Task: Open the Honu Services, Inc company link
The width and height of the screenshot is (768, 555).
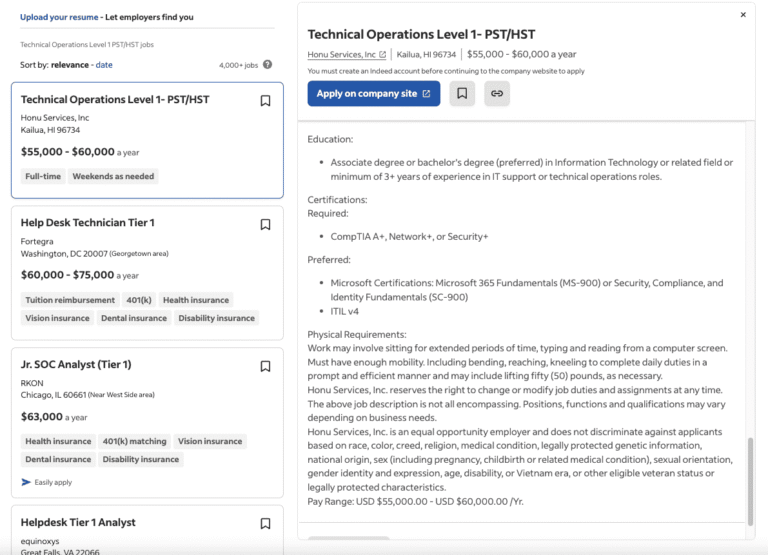Action: coord(347,54)
